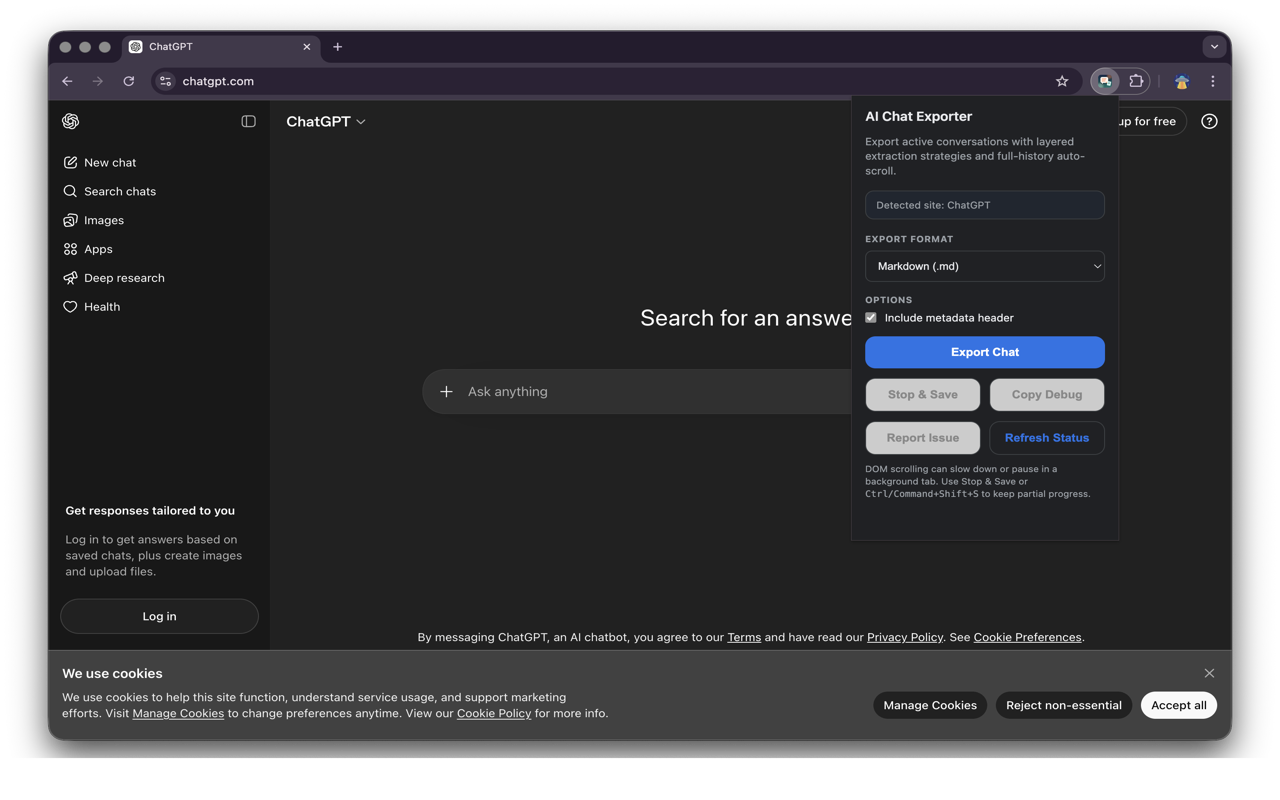1280x800 pixels.
Task: Open the Cookie Preferences link
Action: pos(1027,637)
